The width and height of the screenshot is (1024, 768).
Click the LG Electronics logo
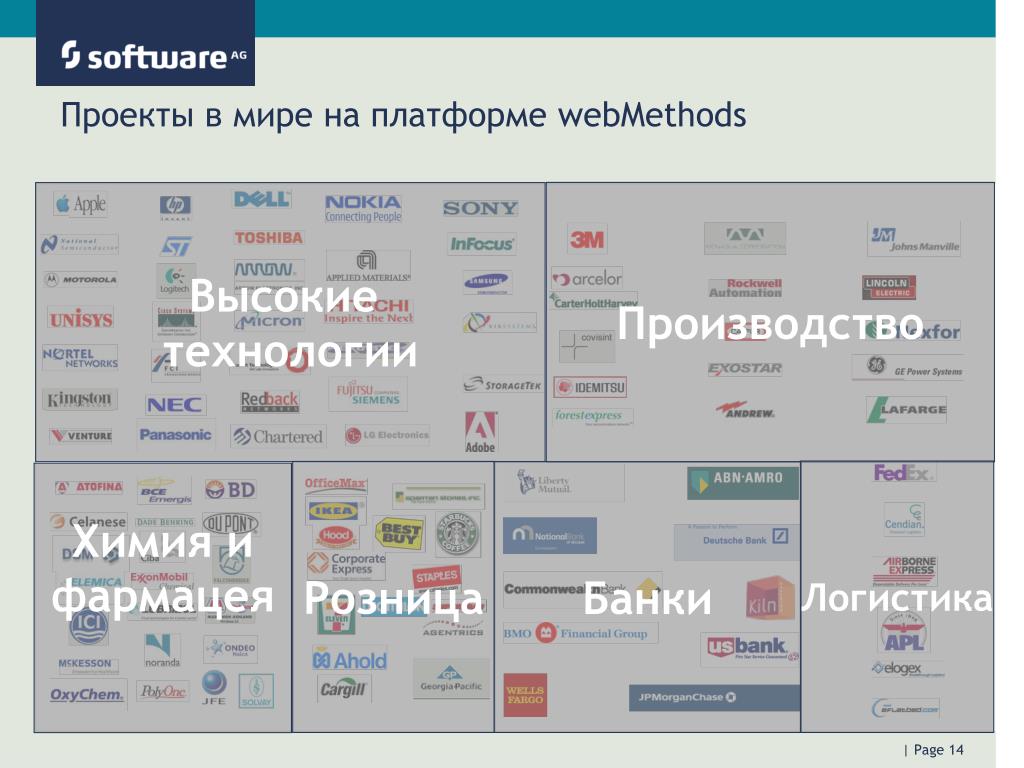click(x=387, y=435)
